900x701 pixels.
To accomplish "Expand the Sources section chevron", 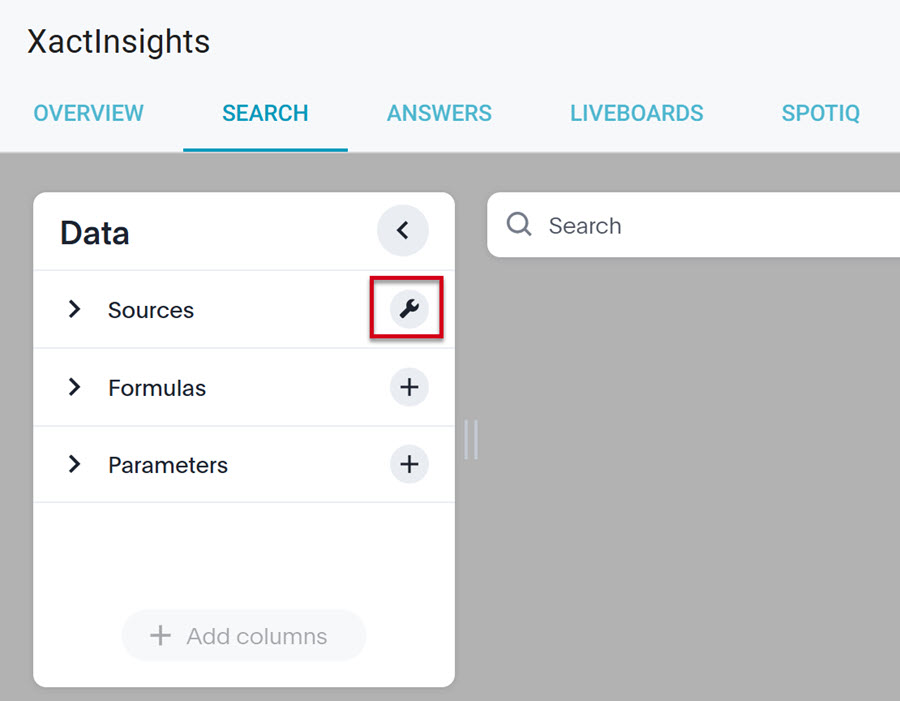I will 74,310.
